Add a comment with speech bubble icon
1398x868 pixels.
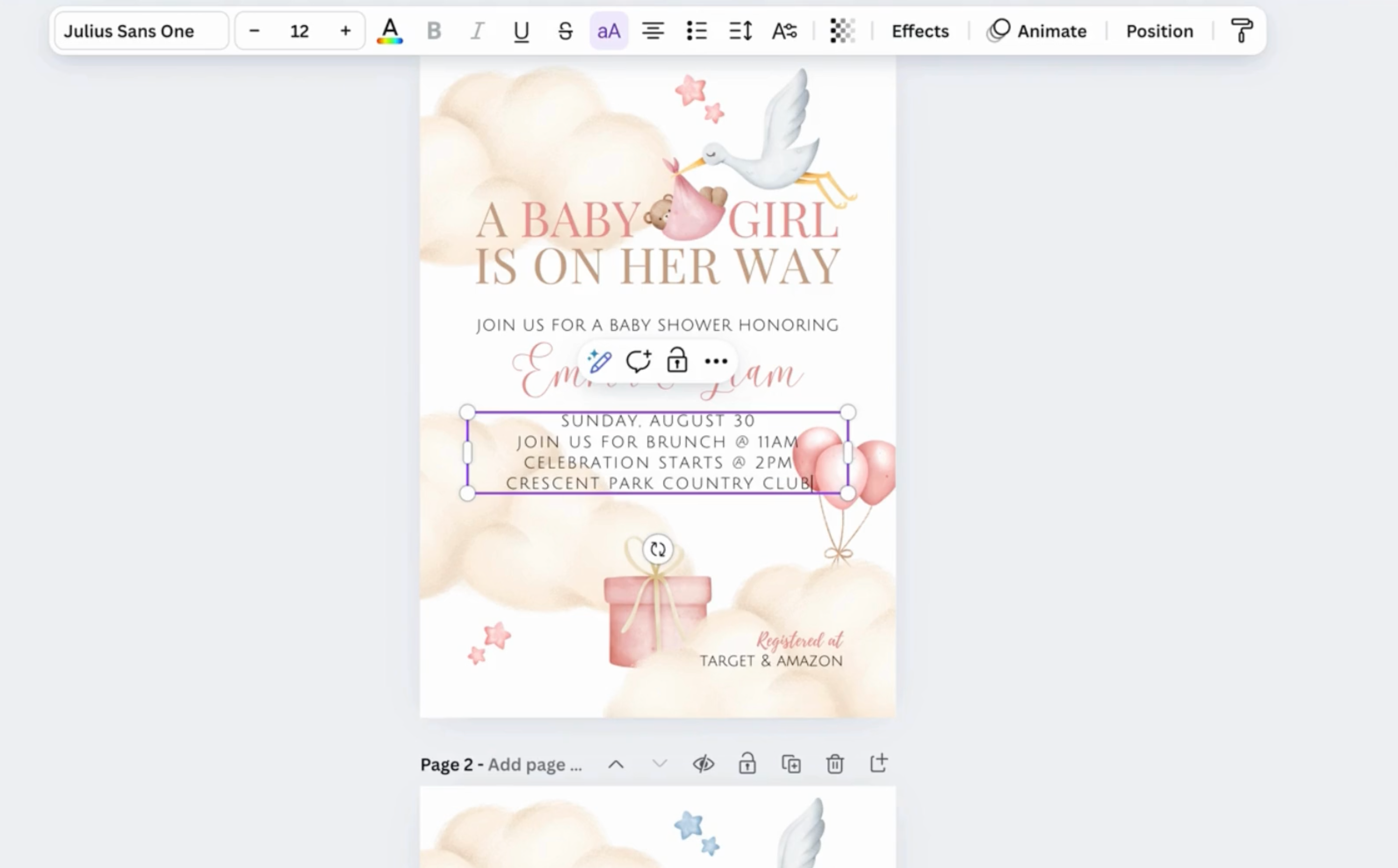(638, 361)
